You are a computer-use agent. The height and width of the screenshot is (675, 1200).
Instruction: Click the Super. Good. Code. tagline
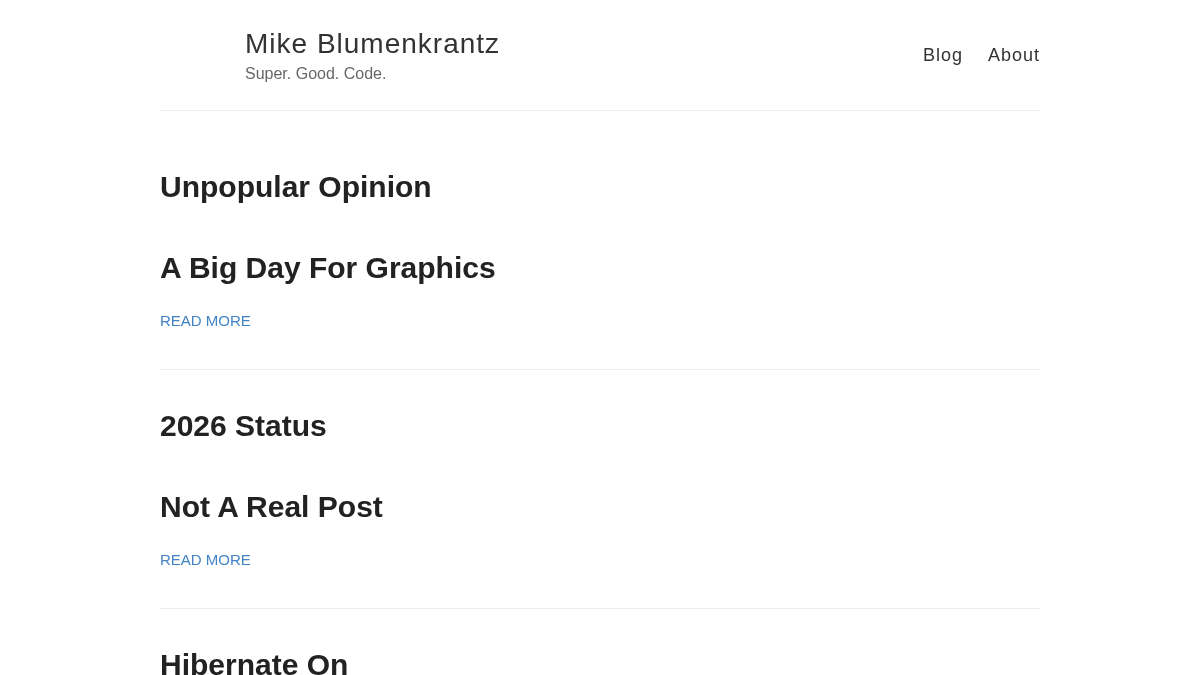click(x=315, y=74)
